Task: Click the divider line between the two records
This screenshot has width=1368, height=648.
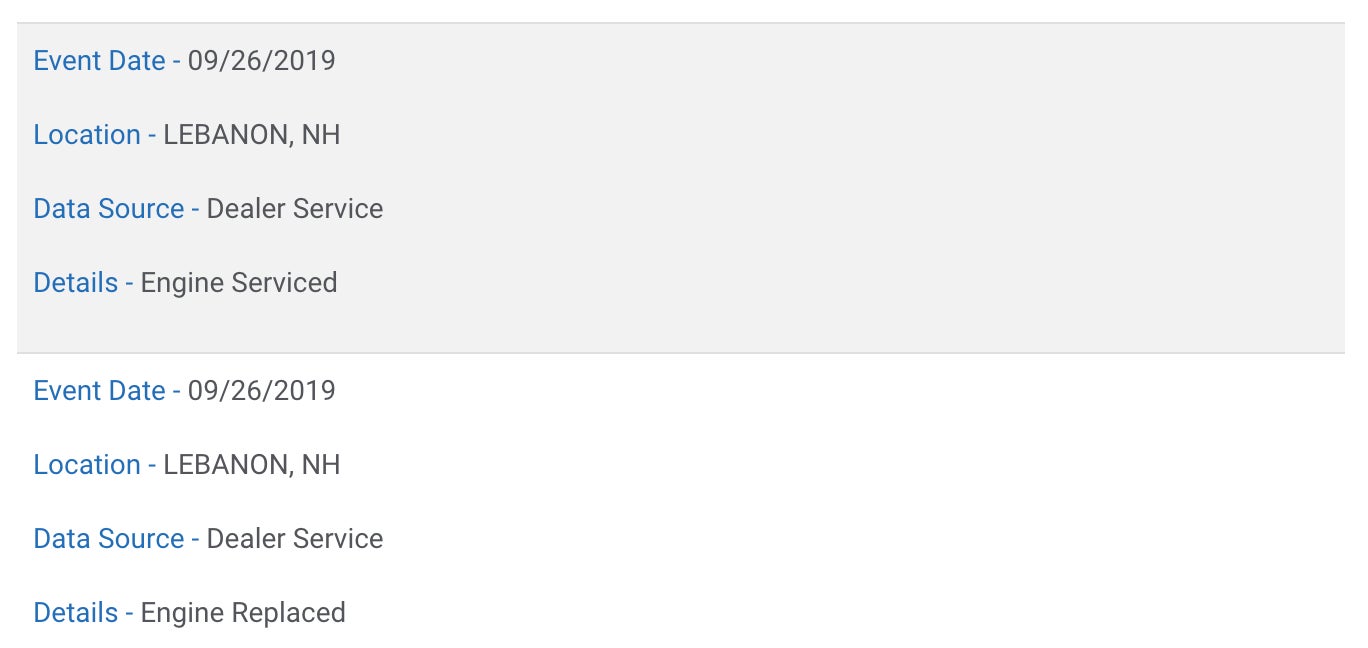Action: (x=680, y=353)
